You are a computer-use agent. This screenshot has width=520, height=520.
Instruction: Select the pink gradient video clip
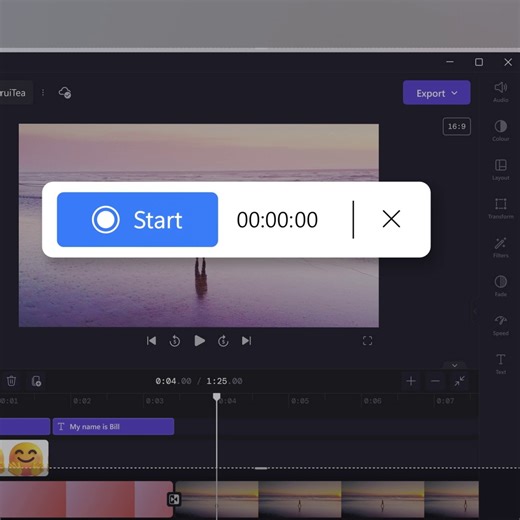click(86, 499)
